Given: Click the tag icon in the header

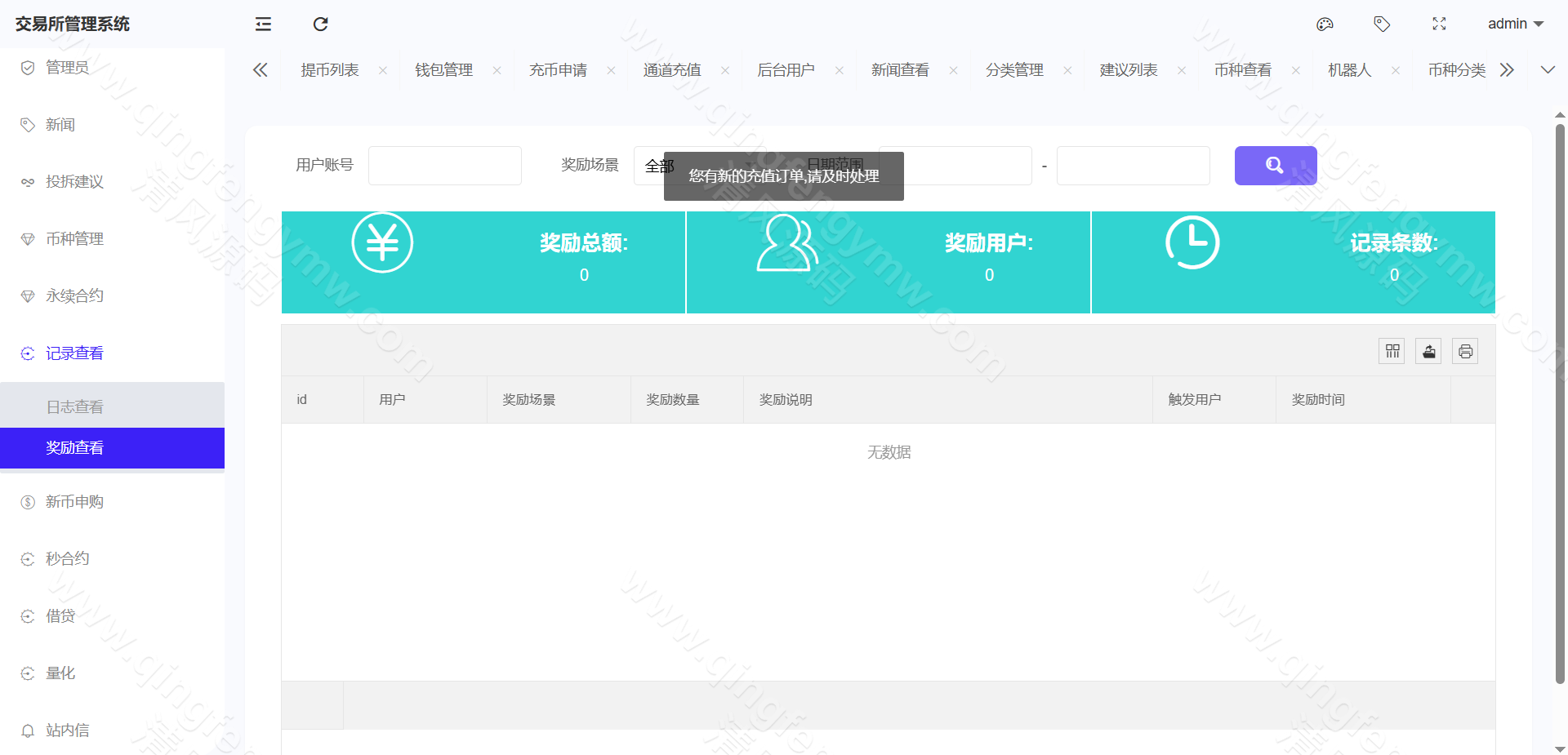Looking at the screenshot, I should tap(1382, 24).
